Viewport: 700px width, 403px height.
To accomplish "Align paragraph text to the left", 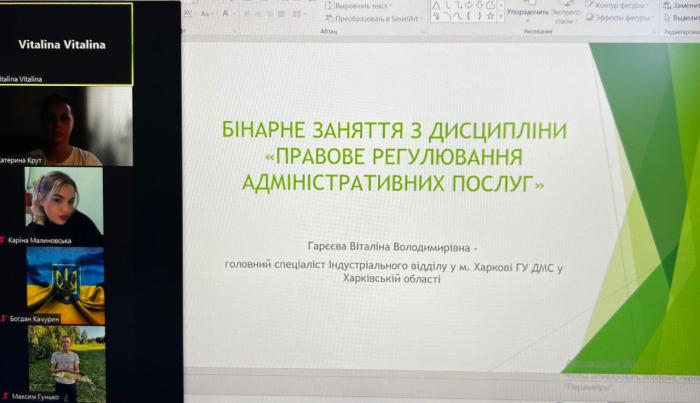I will click(x=246, y=14).
